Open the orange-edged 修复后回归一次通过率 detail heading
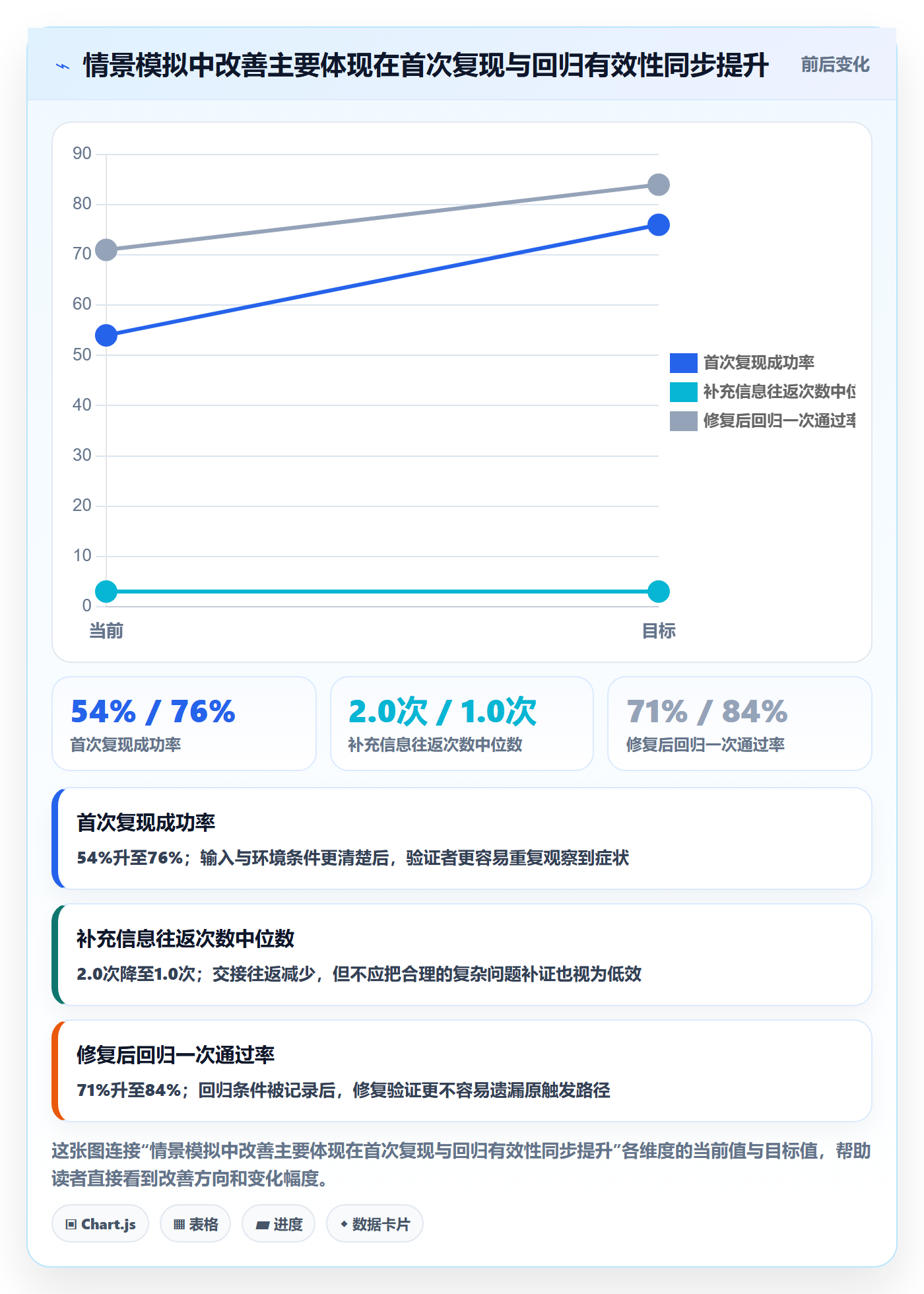924x1294 pixels. (x=176, y=1055)
